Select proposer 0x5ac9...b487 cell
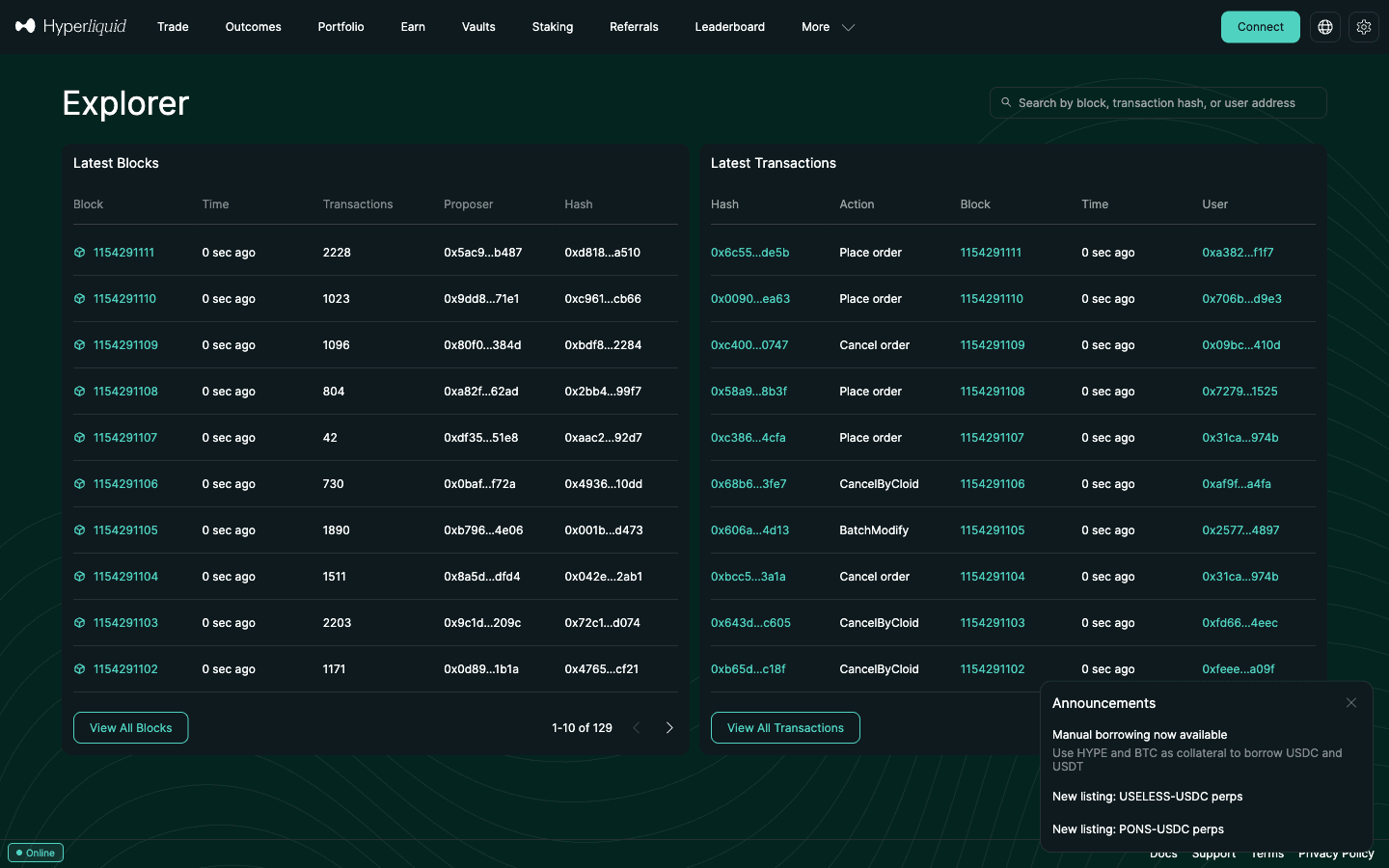 482,253
